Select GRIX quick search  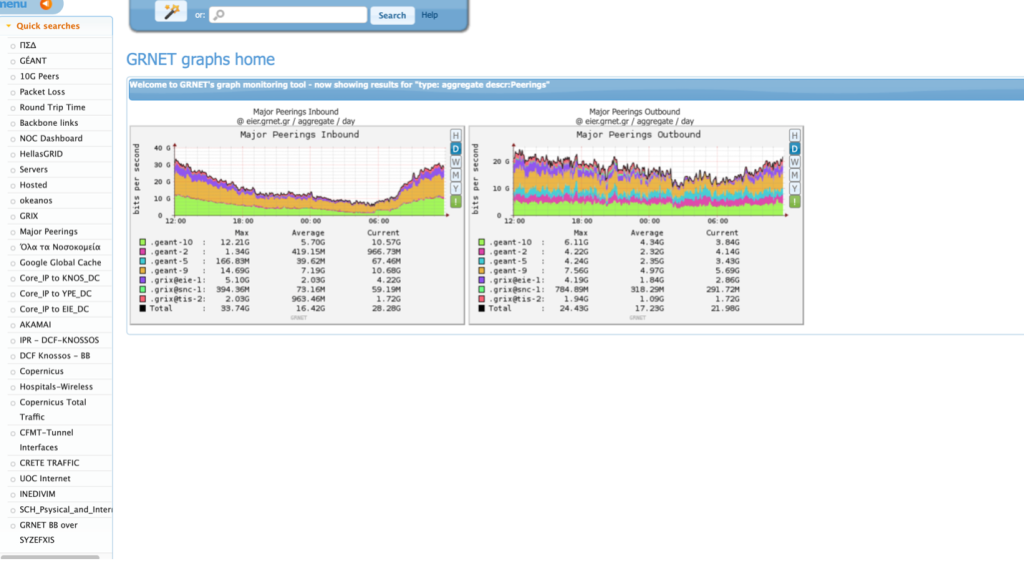pos(29,216)
